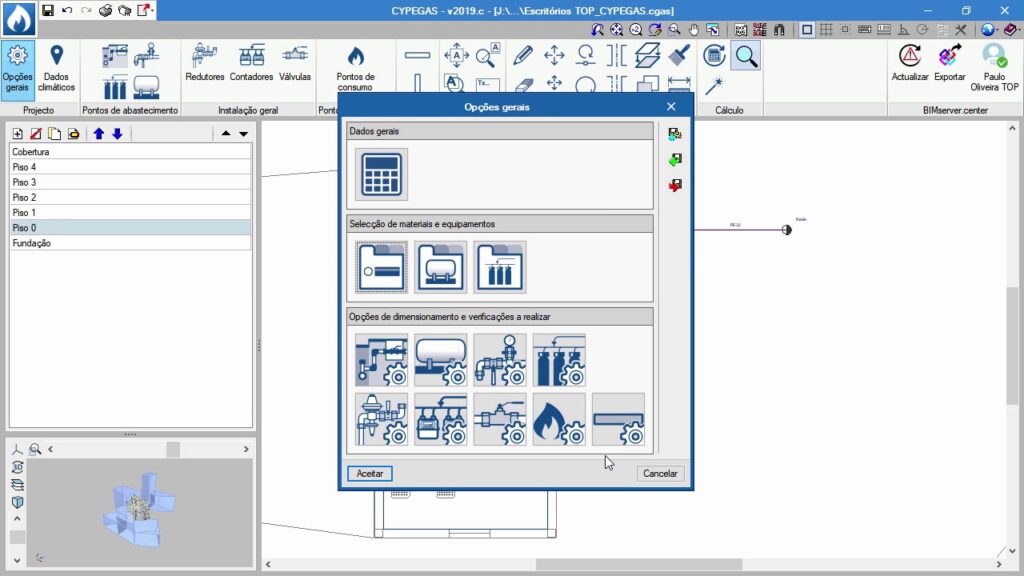The image size is (1024, 576).
Task: Click Actualizar in BIMserver.center group
Action: 909,63
